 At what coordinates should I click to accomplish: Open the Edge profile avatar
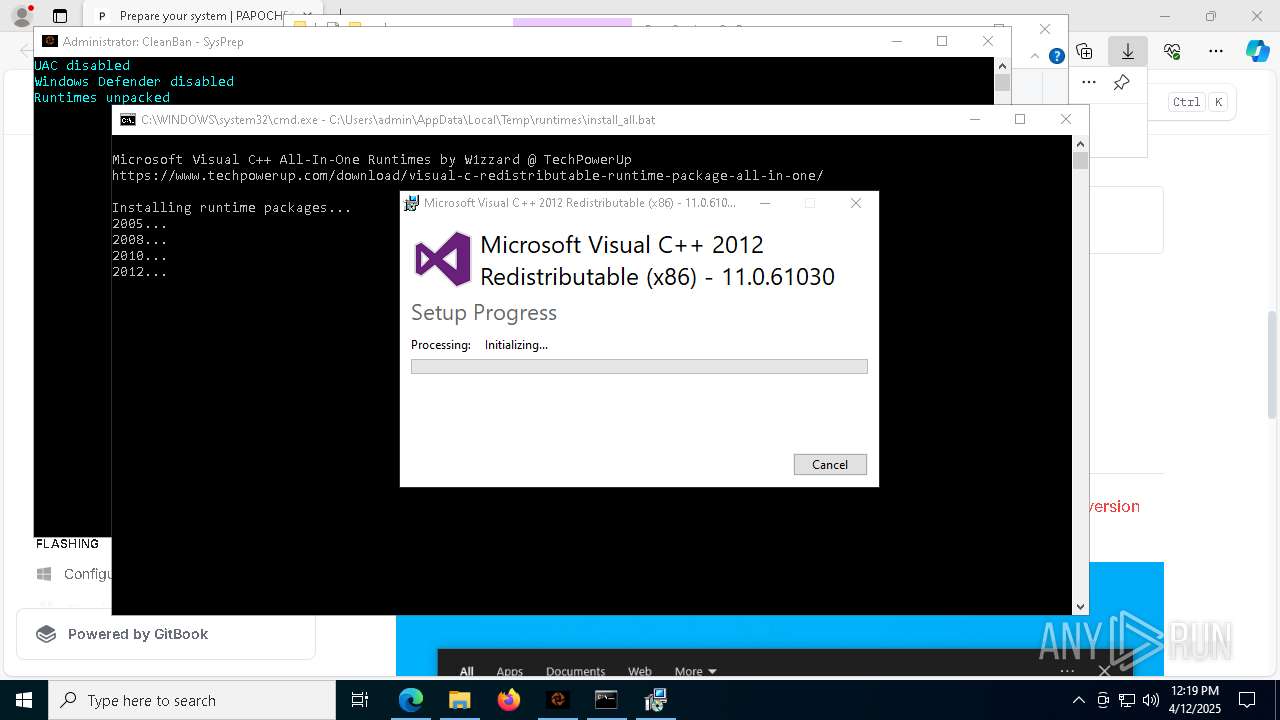coord(21,16)
